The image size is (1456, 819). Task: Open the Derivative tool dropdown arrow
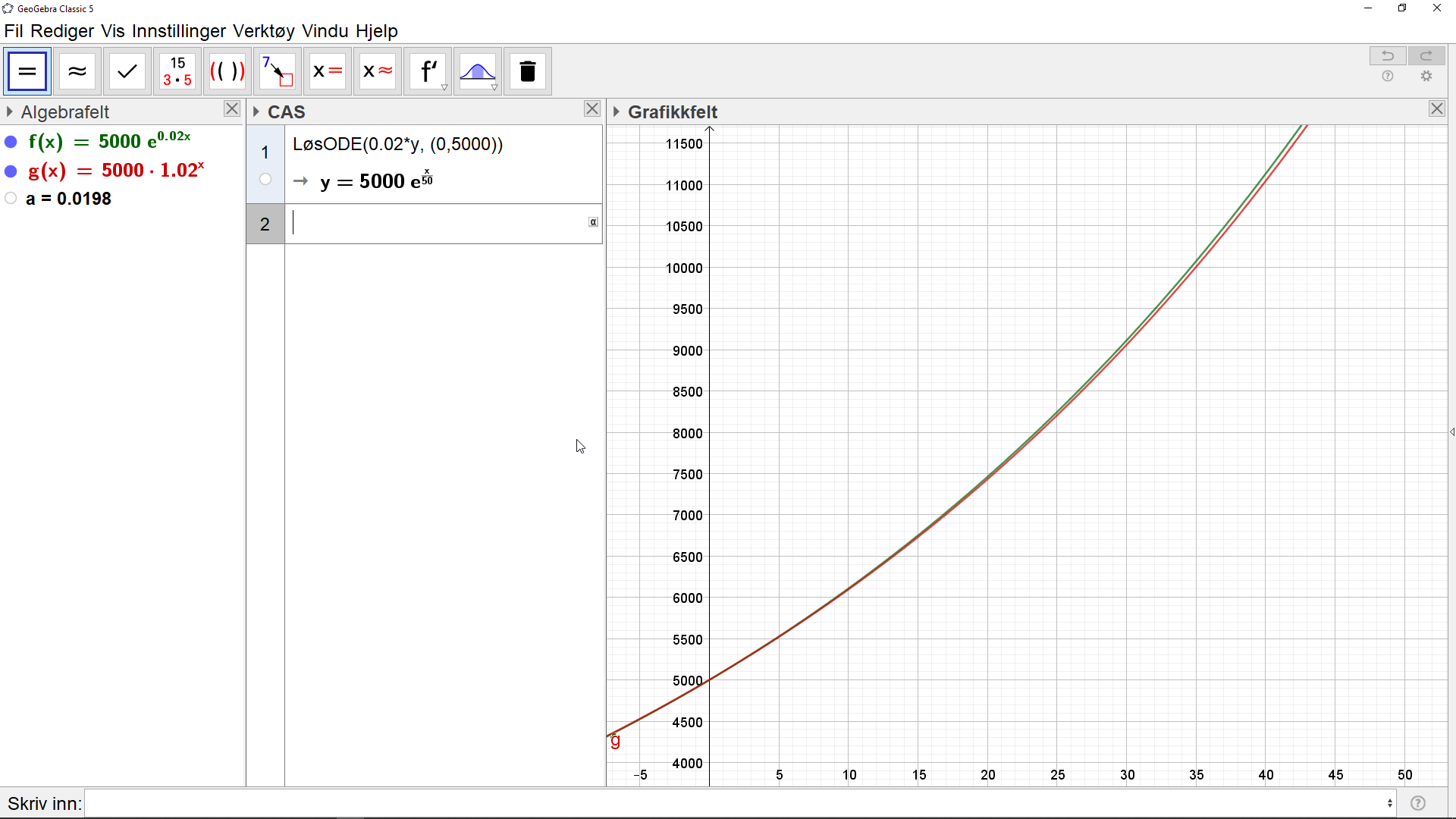(x=444, y=88)
